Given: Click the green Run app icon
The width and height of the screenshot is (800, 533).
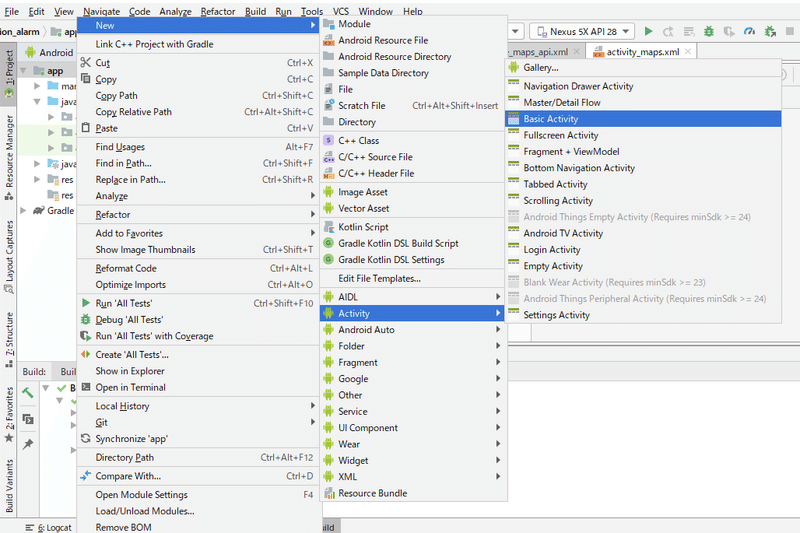Looking at the screenshot, I should pos(648,31).
